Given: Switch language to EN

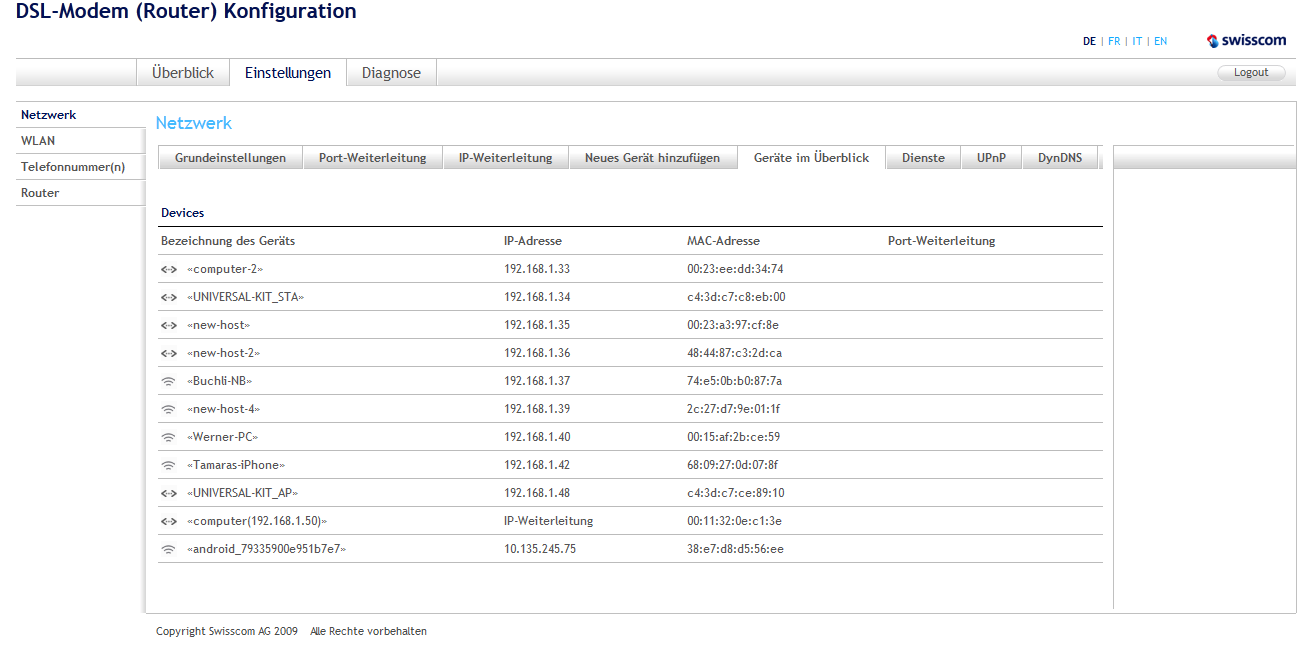Looking at the screenshot, I should point(1160,42).
